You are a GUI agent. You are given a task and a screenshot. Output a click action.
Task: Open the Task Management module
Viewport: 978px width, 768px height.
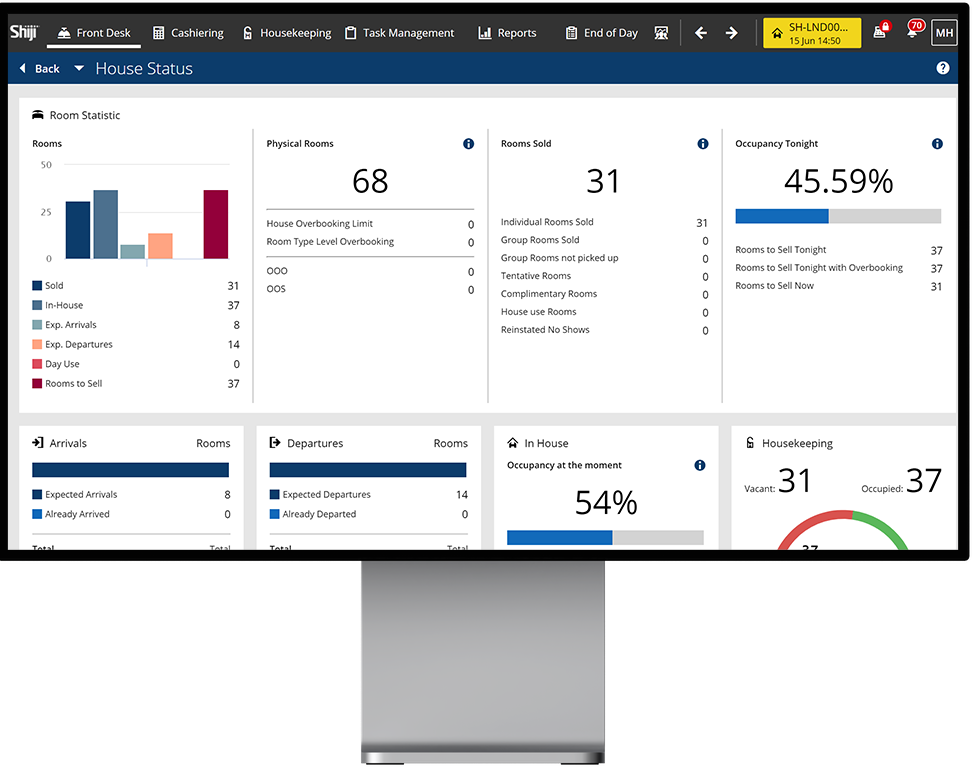pyautogui.click(x=399, y=32)
